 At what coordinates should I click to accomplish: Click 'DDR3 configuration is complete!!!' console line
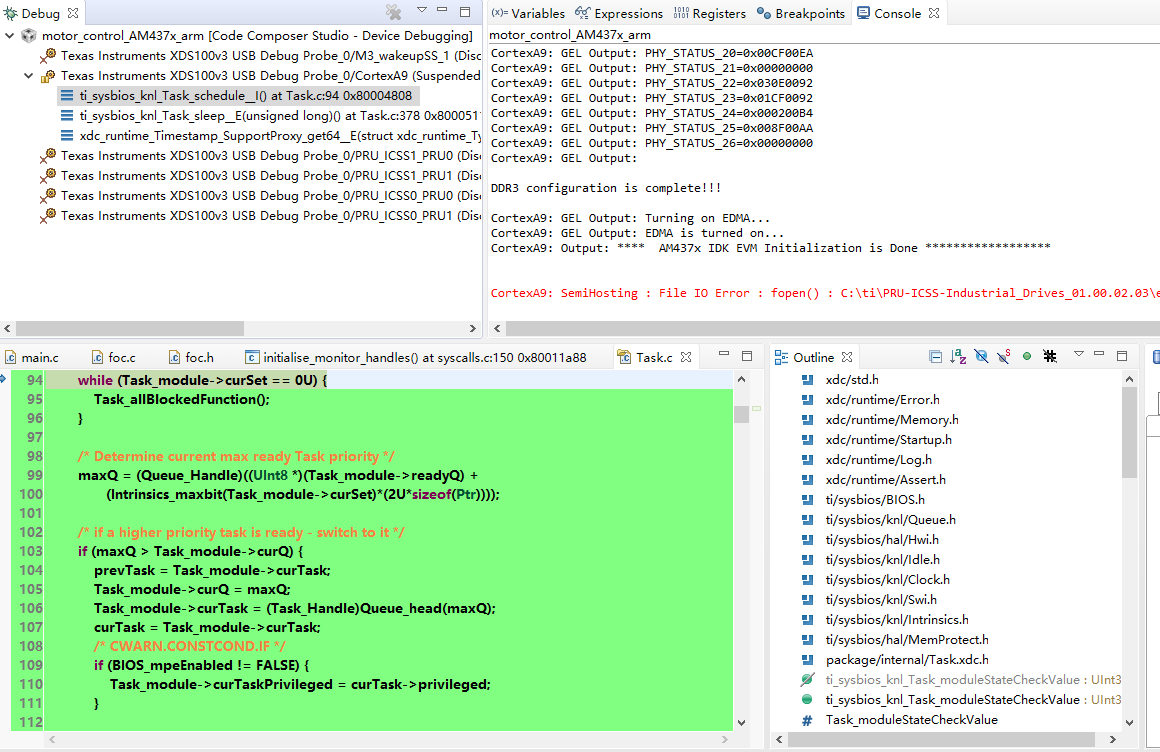coord(606,188)
